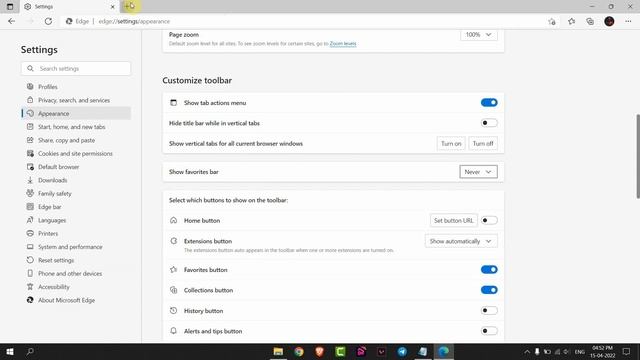The width and height of the screenshot is (640, 360).
Task: Open the notification center icon
Action: pos(626,351)
